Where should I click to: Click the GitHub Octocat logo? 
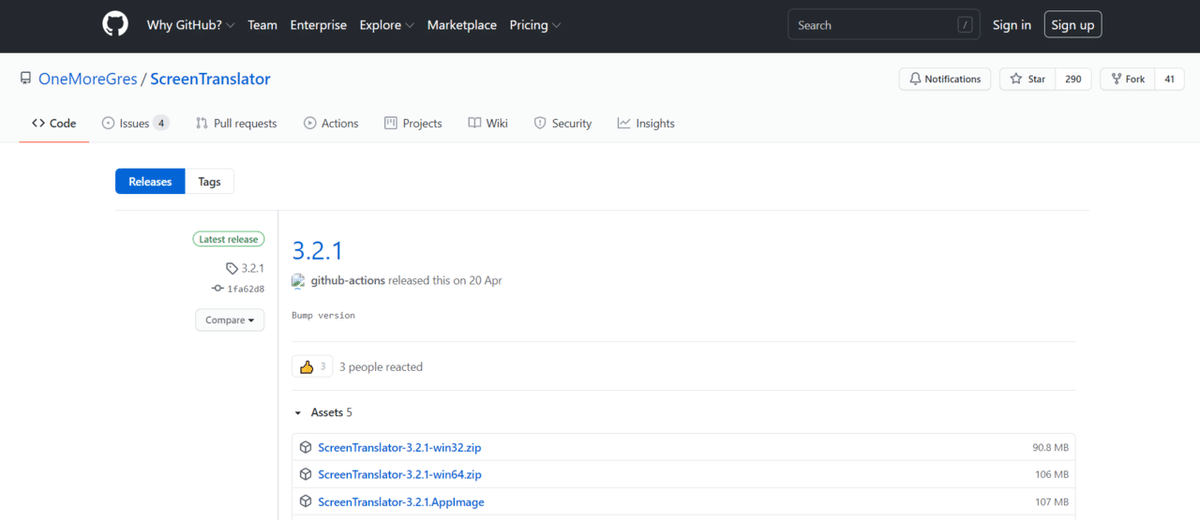(x=115, y=25)
